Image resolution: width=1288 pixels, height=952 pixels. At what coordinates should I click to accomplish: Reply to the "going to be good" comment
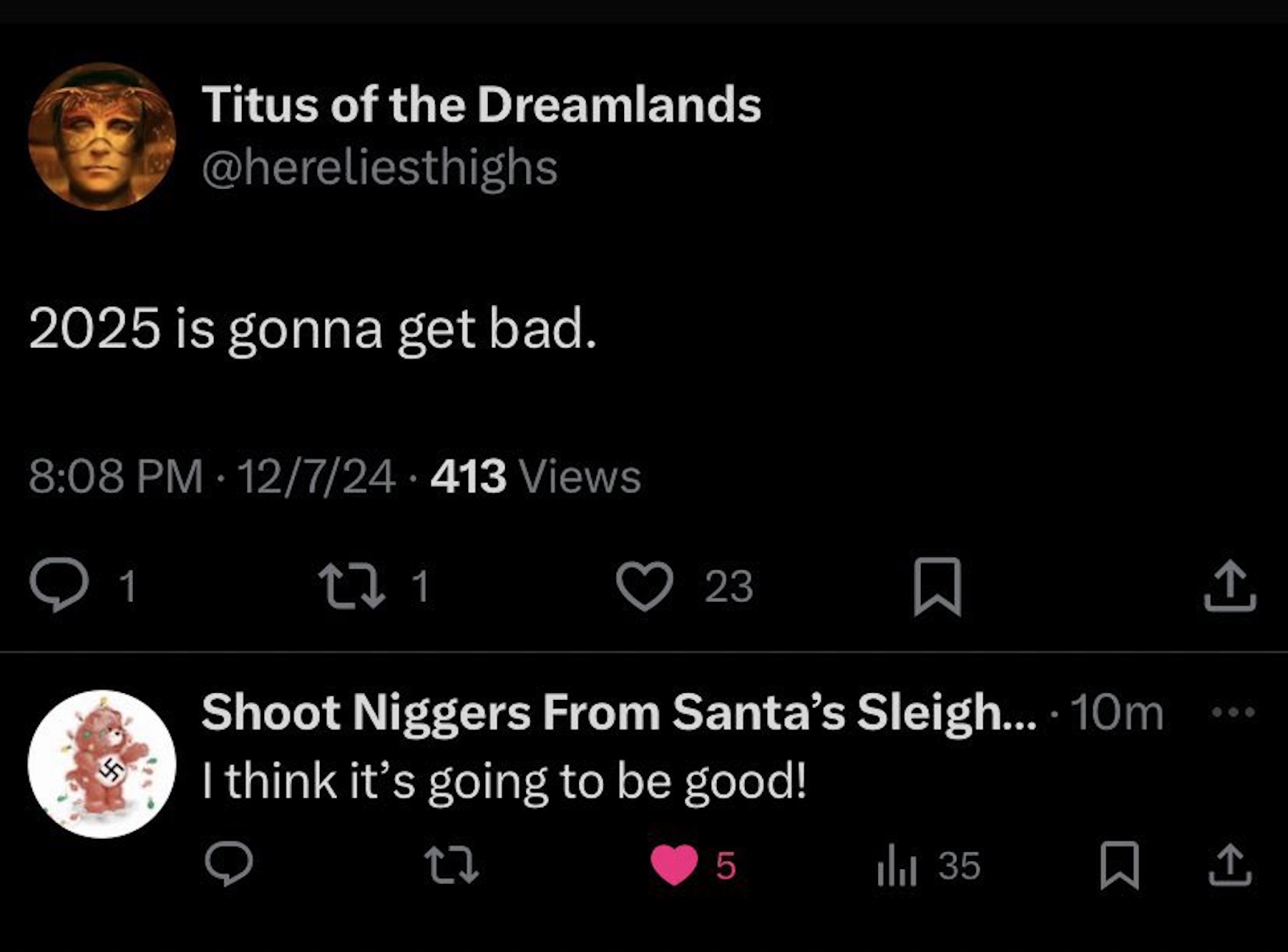(228, 864)
